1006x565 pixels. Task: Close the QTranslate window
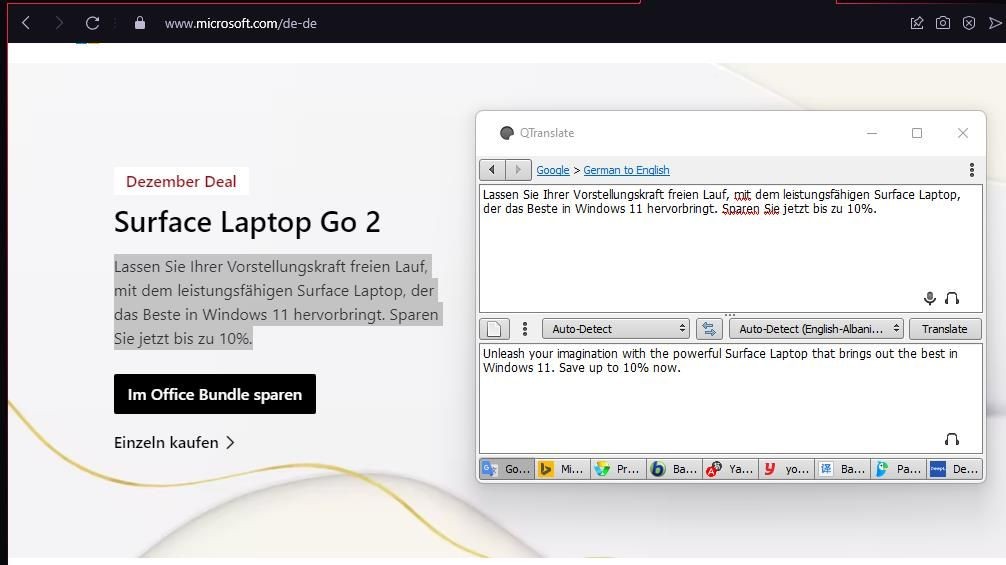[x=962, y=133]
